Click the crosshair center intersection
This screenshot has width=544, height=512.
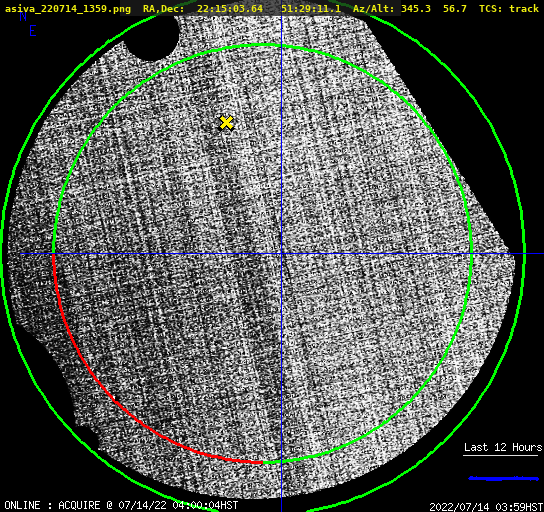(281, 254)
